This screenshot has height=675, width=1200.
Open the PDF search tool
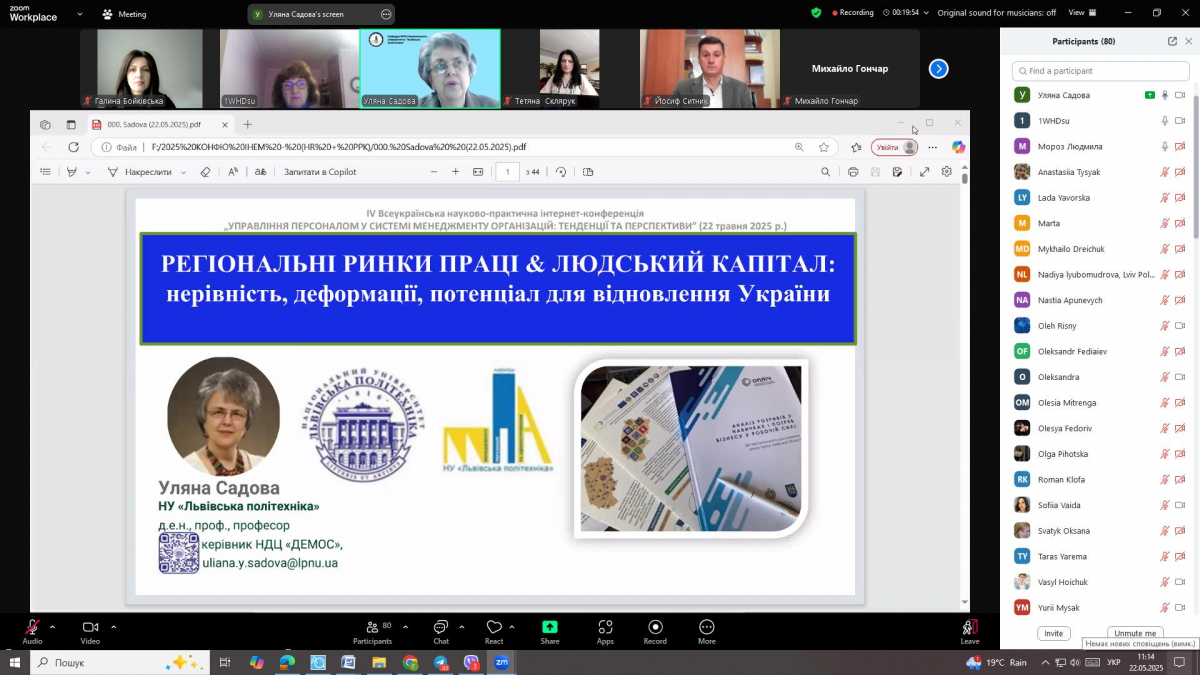(x=828, y=171)
